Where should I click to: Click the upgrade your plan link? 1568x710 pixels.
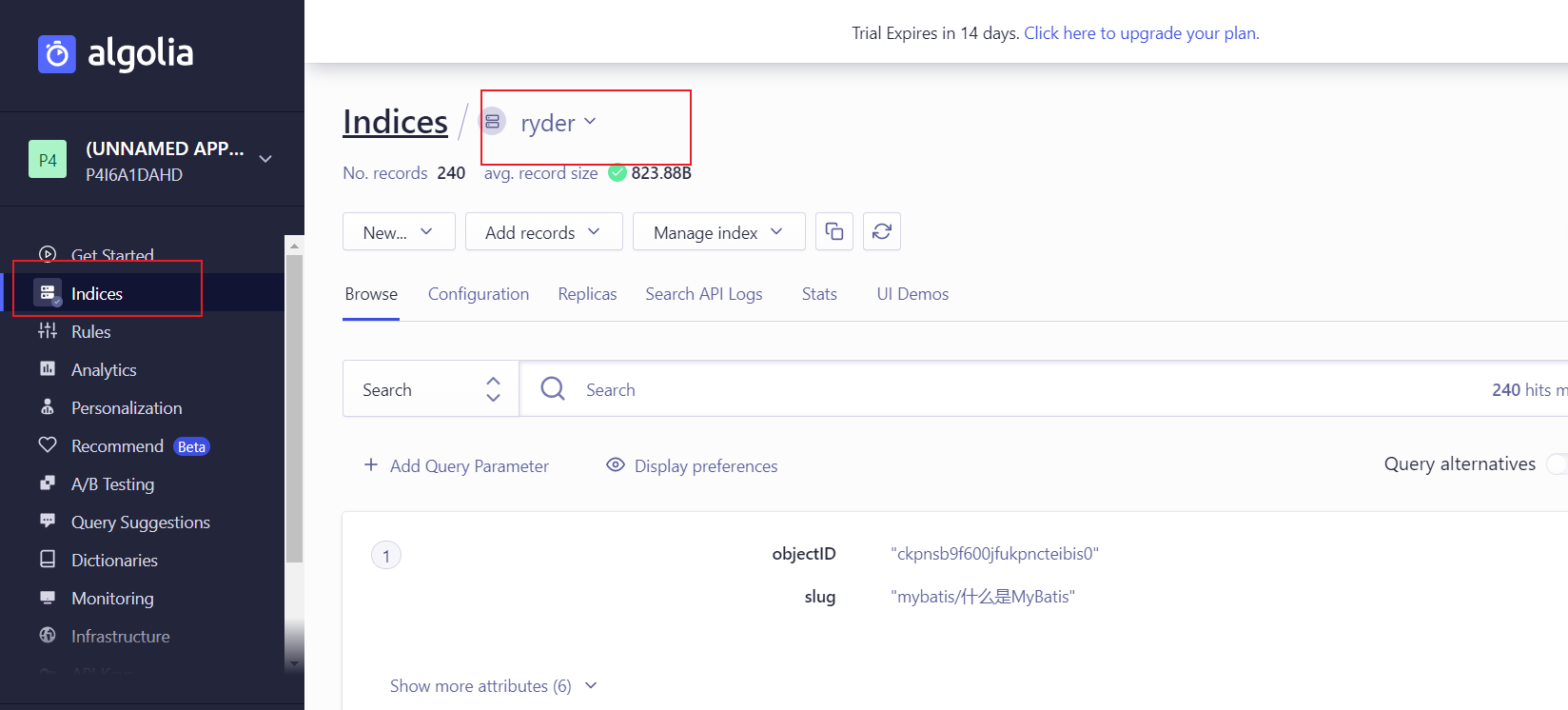click(x=1141, y=33)
